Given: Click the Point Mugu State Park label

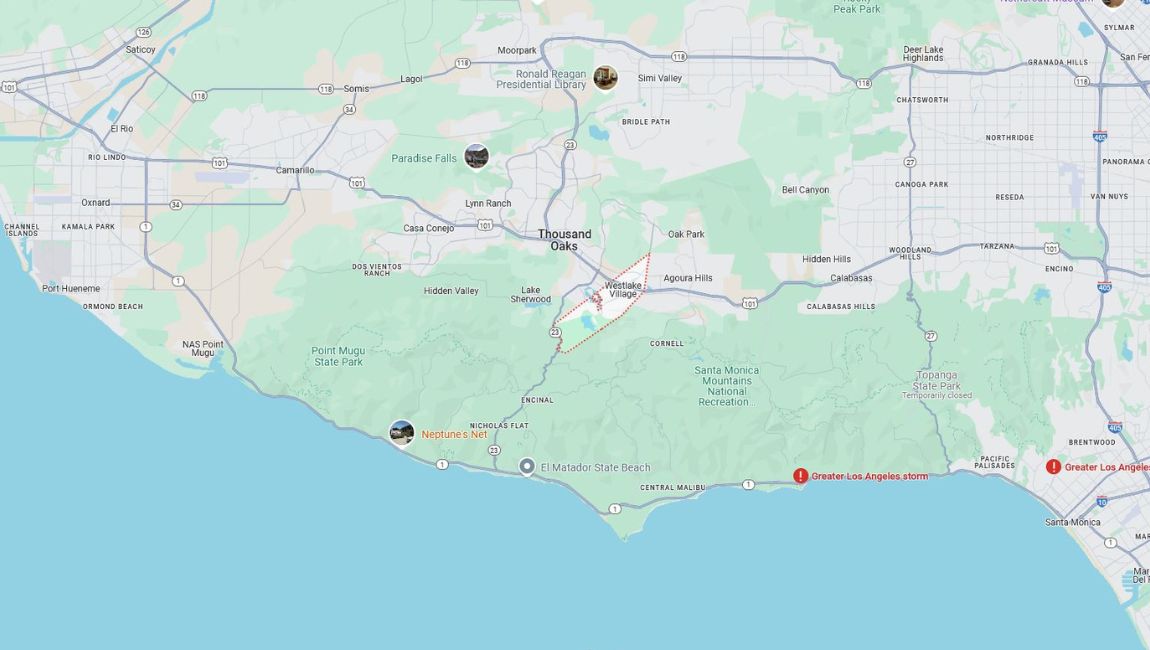Looking at the screenshot, I should pos(338,357).
